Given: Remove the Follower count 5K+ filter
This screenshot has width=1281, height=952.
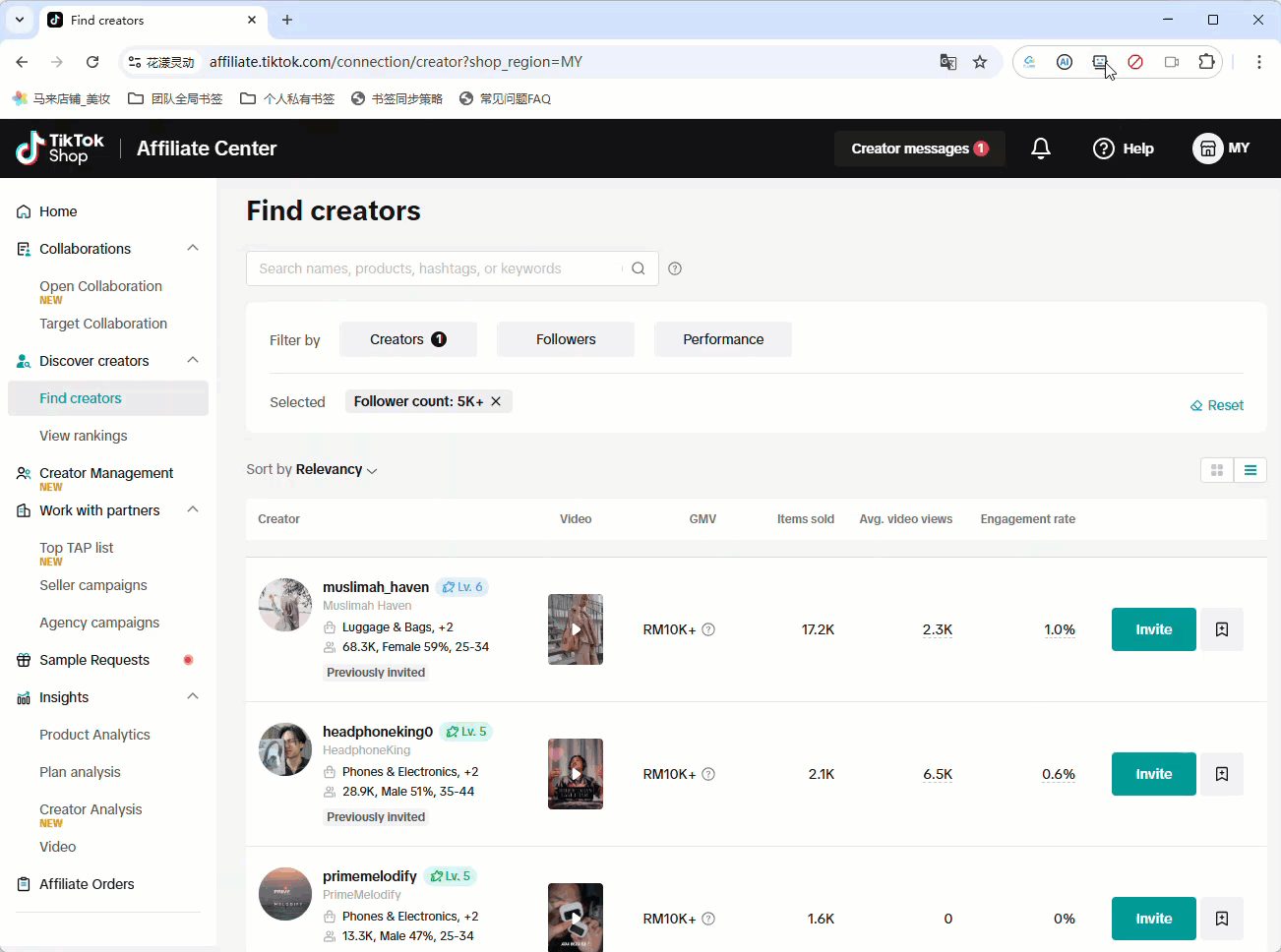Looking at the screenshot, I should [x=496, y=401].
